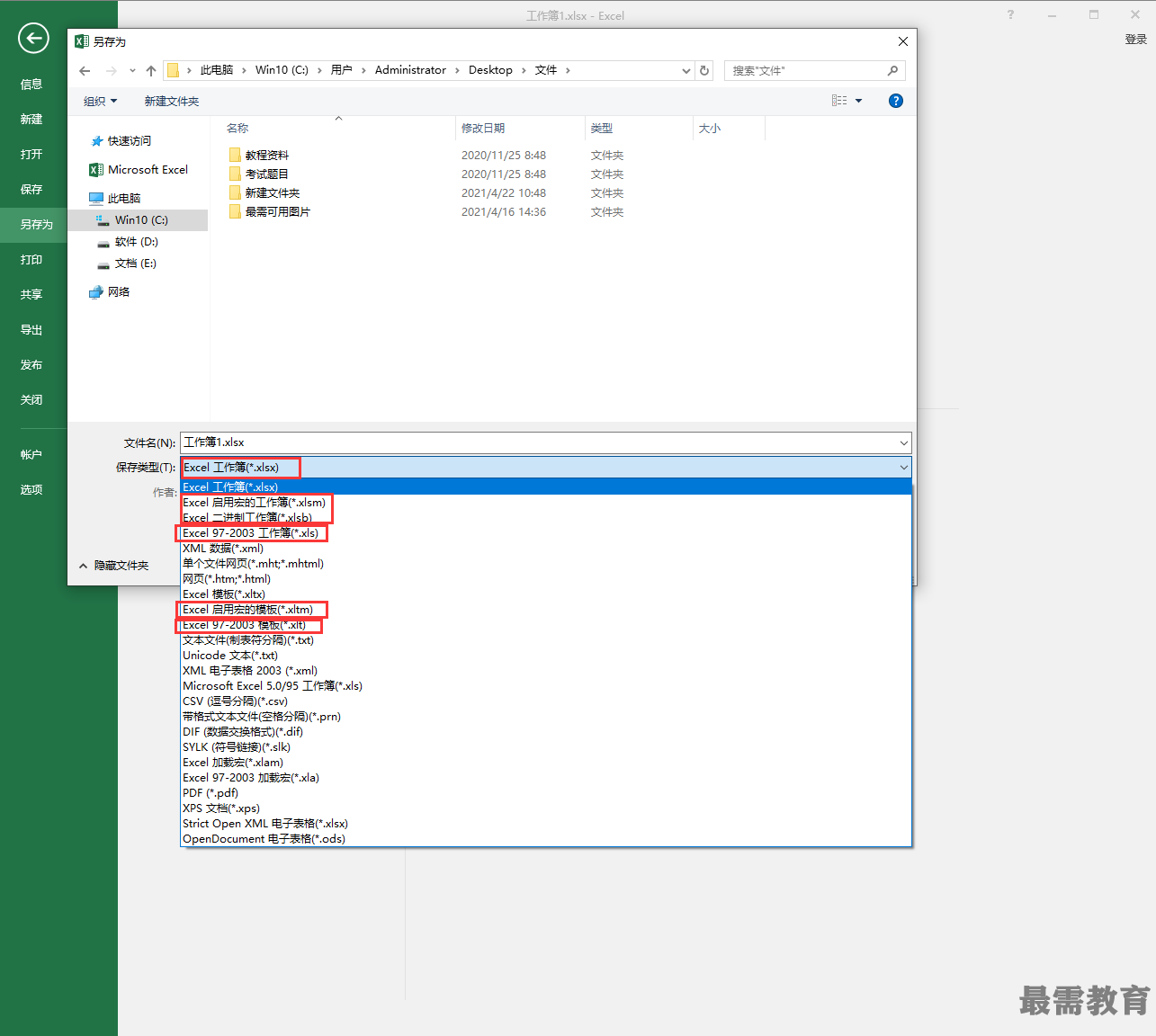Viewport: 1156px width, 1036px height.
Task: Click 新建文件夹 new folder button
Action: 172,101
